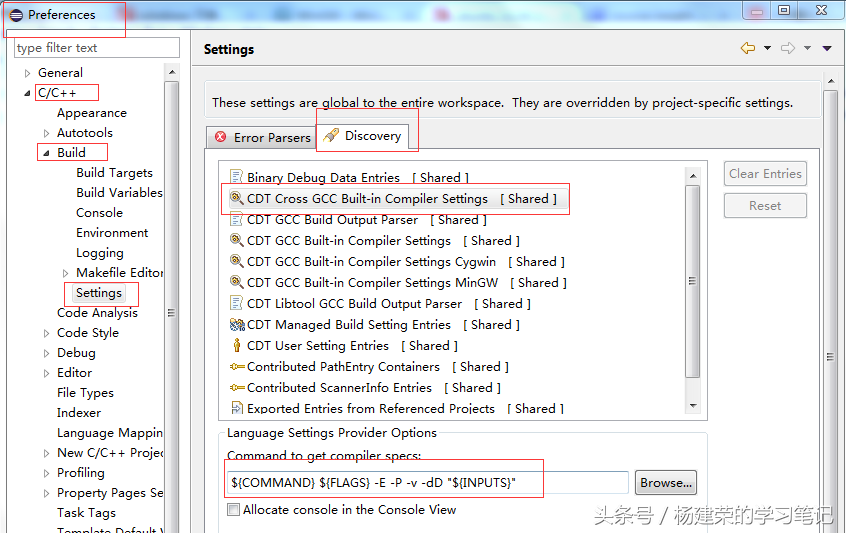The height and width of the screenshot is (533, 846).
Task: Click the Discovery tab wand icon
Action: (x=331, y=135)
